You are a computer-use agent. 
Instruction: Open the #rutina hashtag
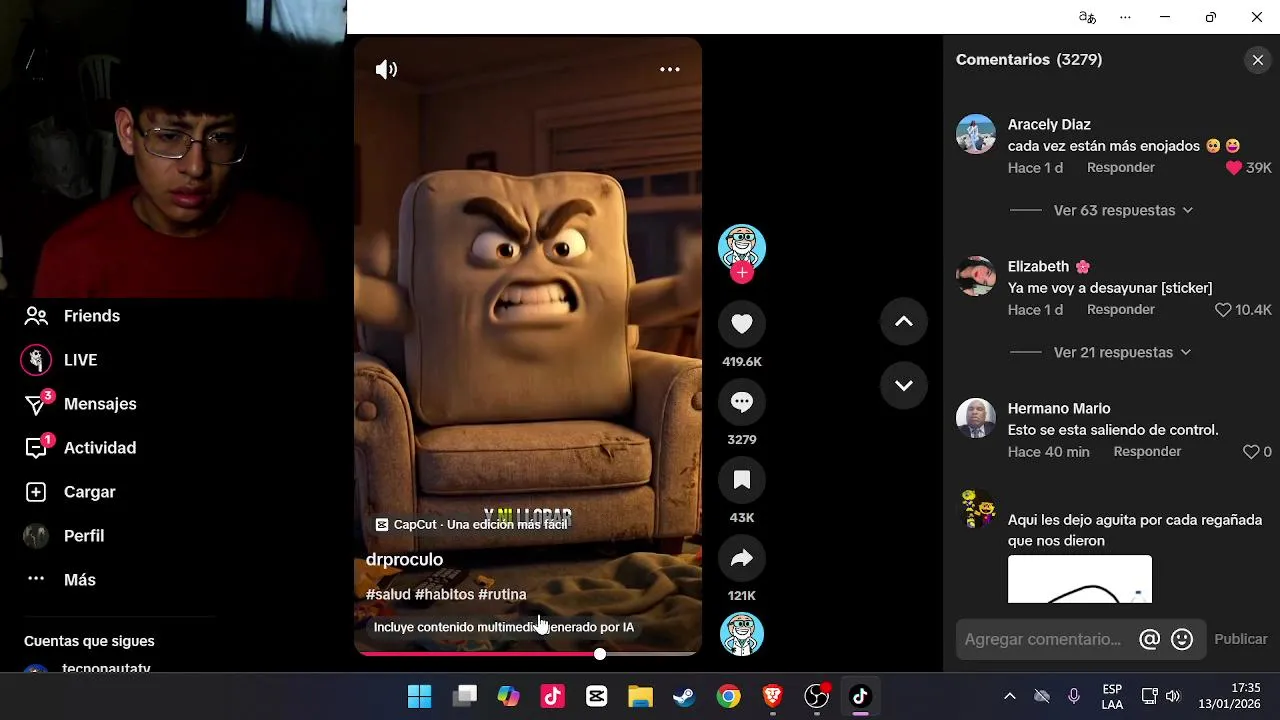502,594
